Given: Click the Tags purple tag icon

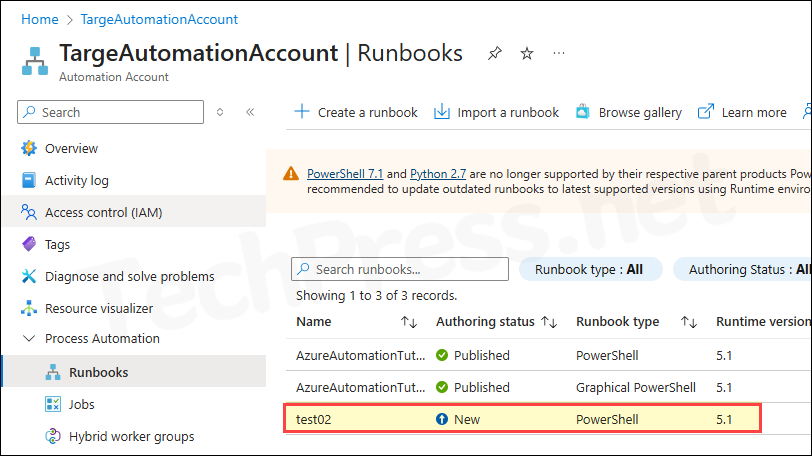Looking at the screenshot, I should [x=29, y=244].
